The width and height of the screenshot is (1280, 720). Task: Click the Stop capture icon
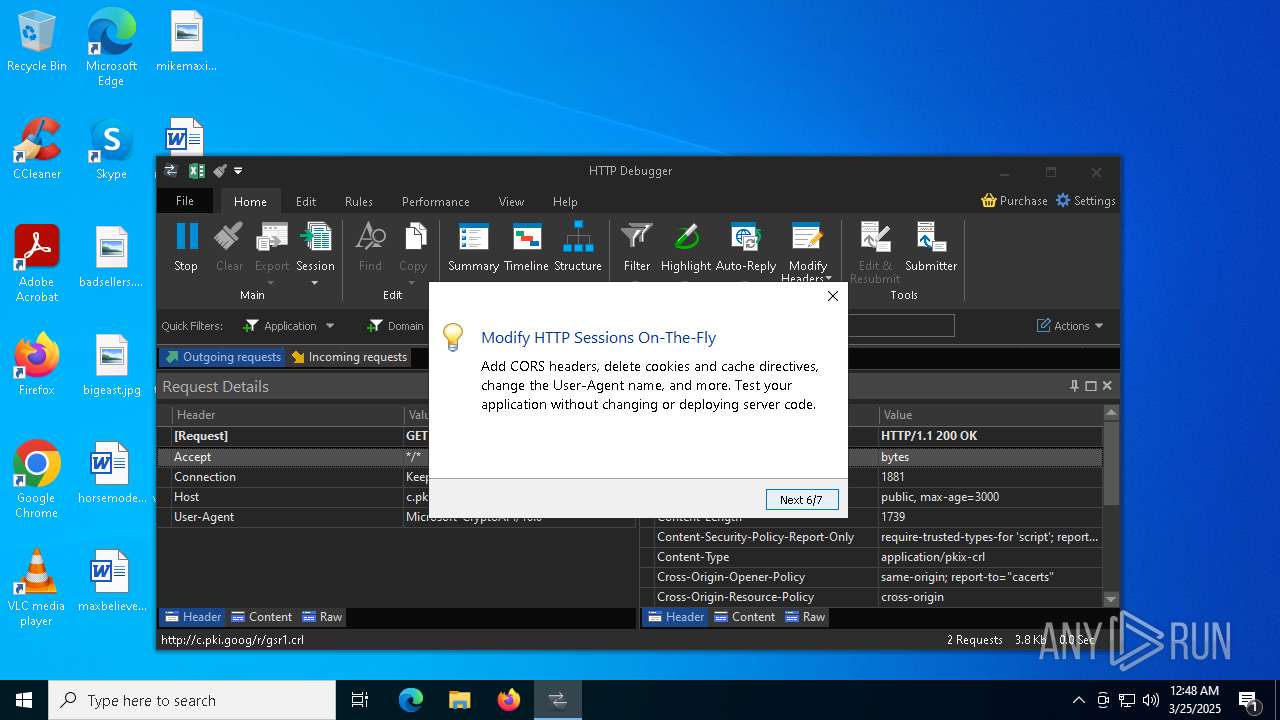186,236
